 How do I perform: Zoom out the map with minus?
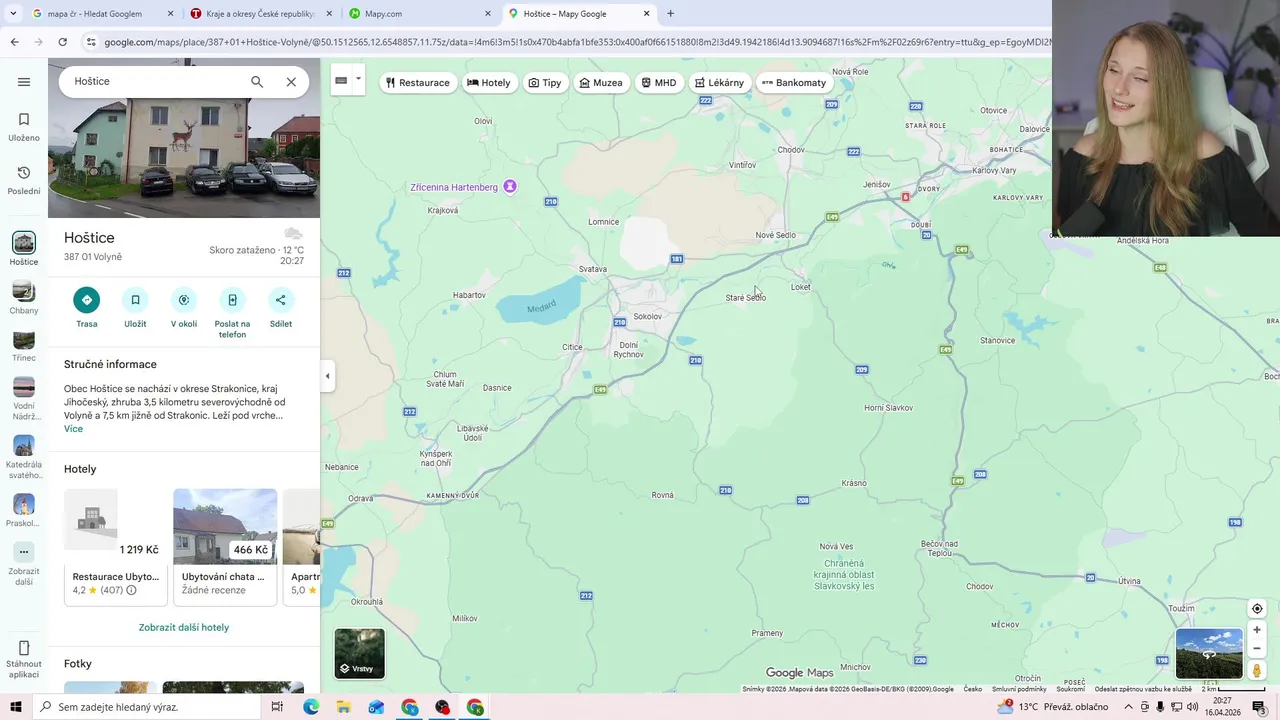coord(1257,648)
